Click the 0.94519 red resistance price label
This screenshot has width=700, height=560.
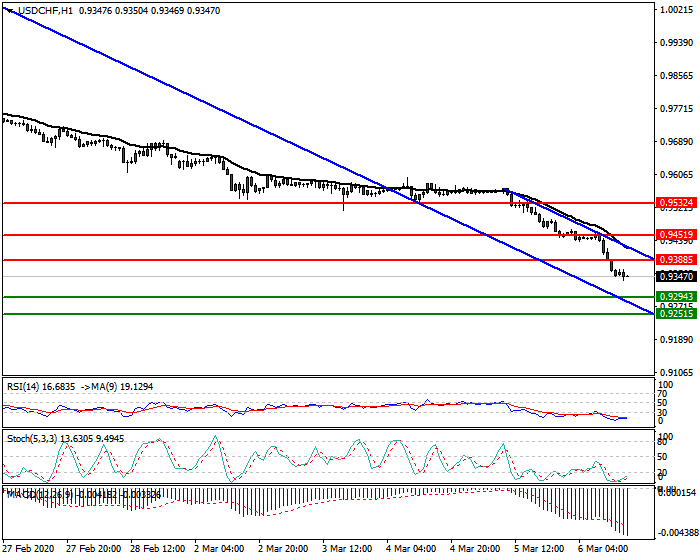point(676,235)
